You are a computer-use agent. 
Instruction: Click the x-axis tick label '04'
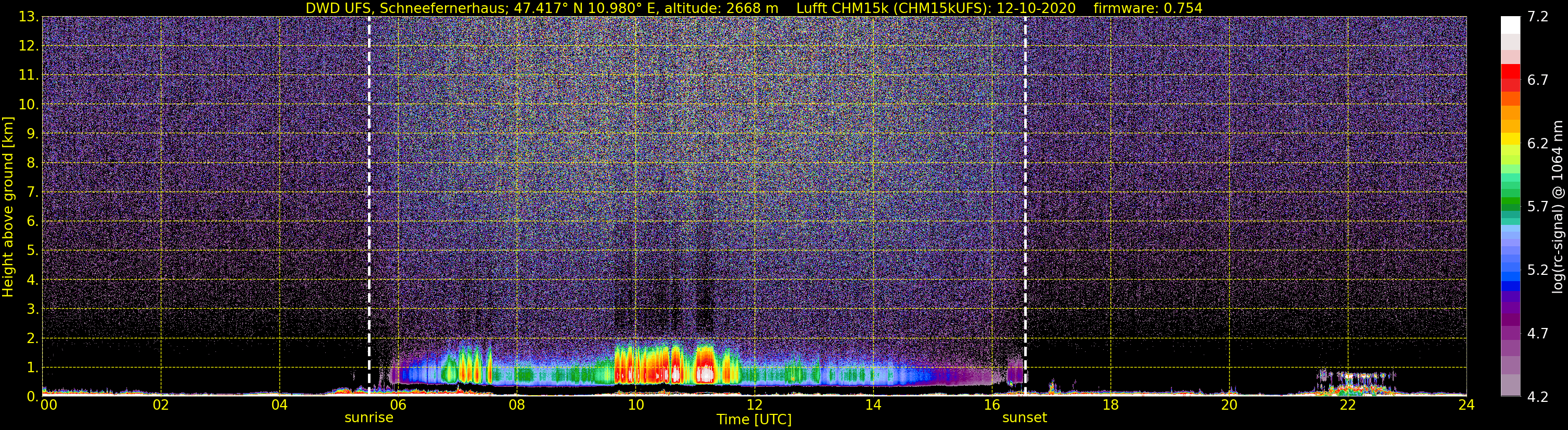[279, 404]
